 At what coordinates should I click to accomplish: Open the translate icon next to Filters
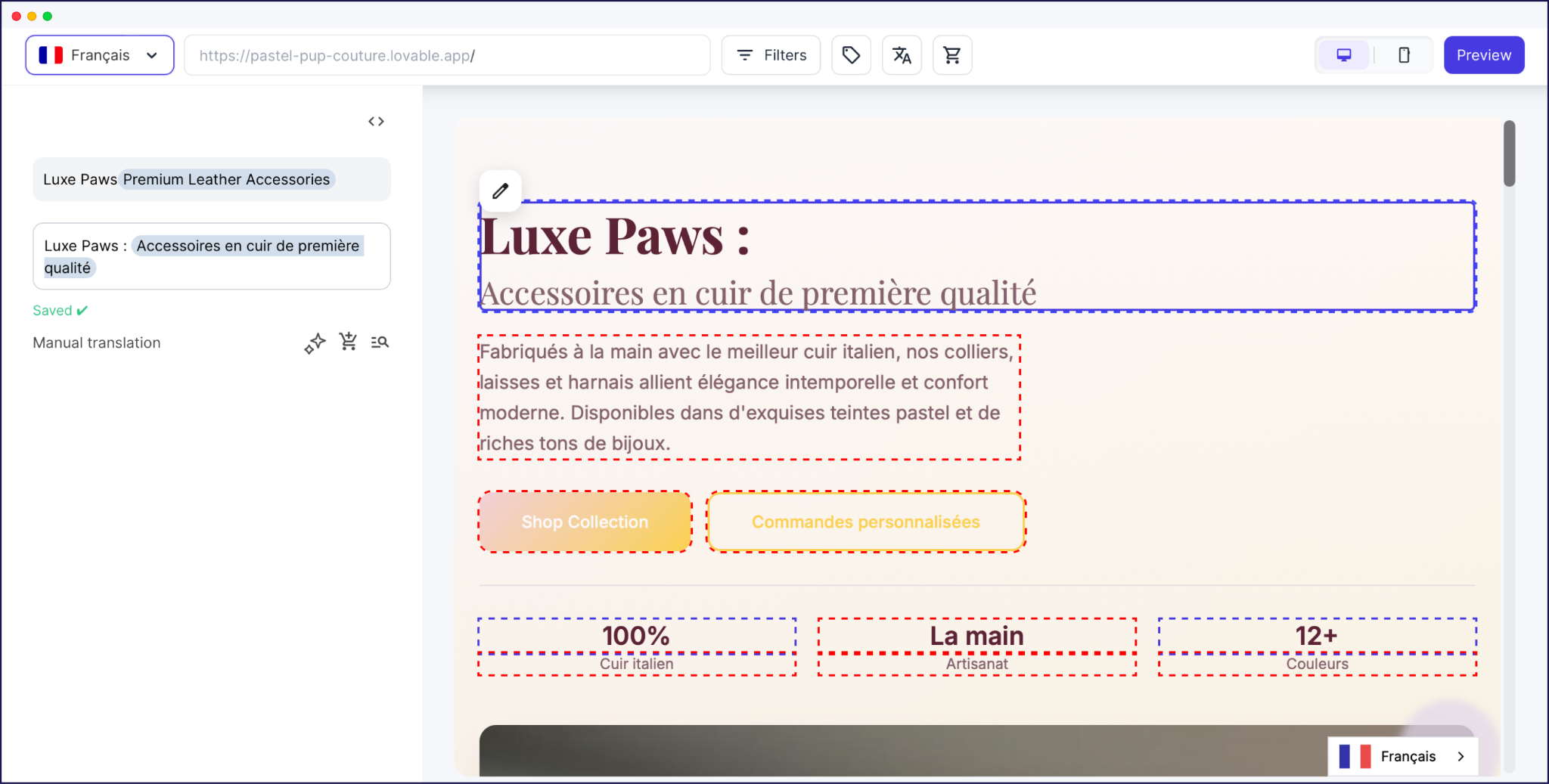coord(901,54)
